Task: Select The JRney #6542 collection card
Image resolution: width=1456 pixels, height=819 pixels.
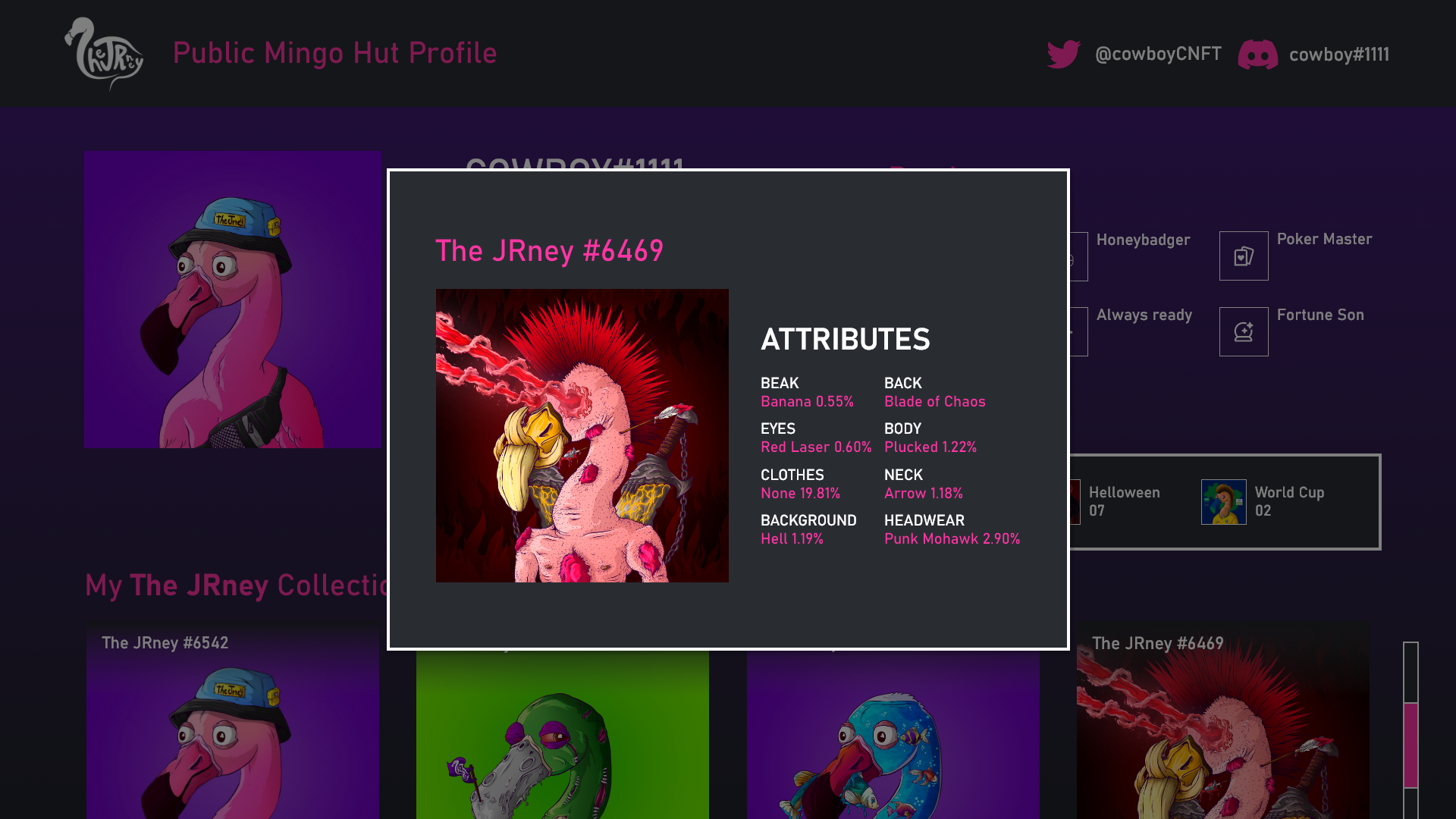Action: tap(233, 721)
